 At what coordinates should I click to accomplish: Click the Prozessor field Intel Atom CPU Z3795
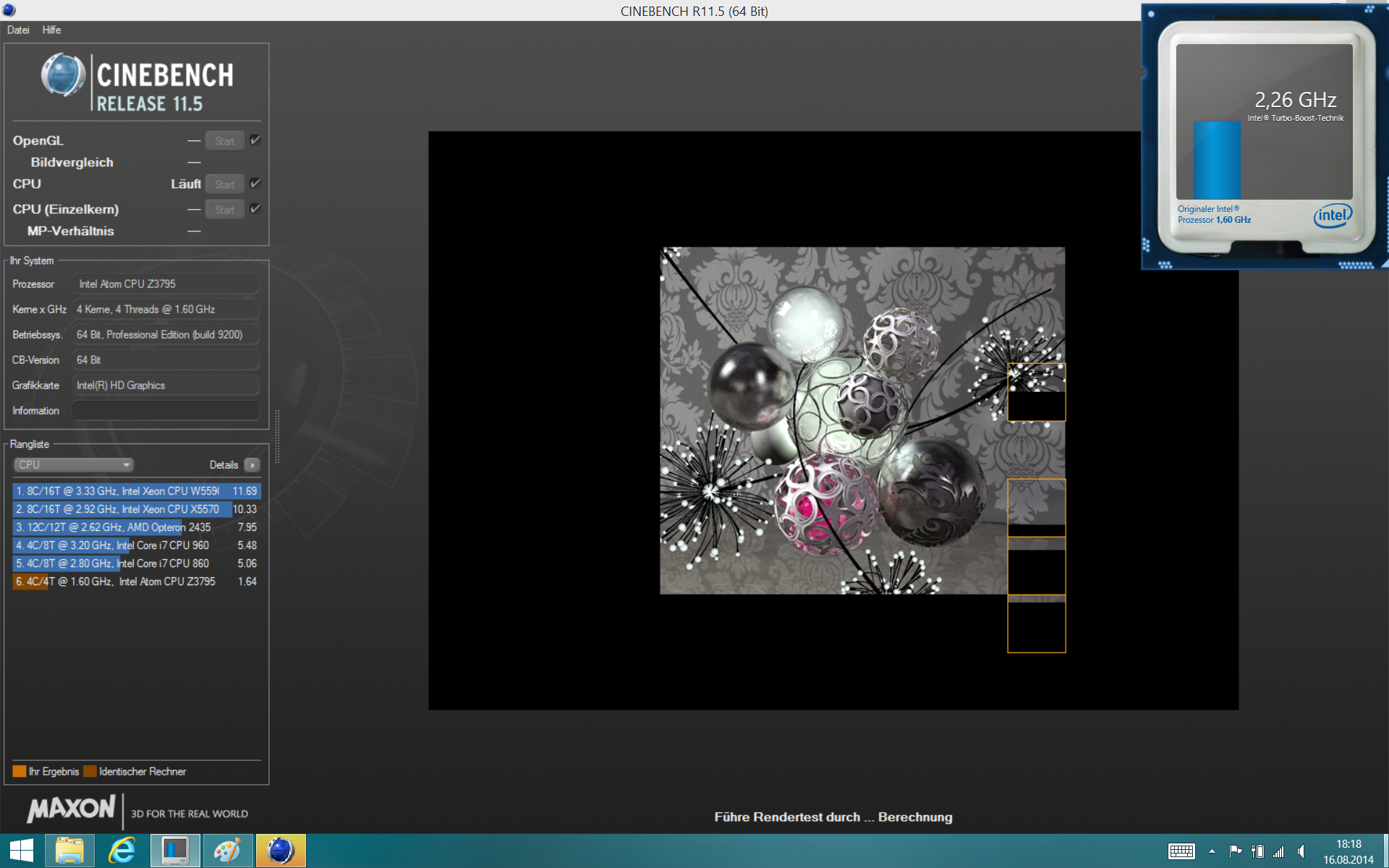[166, 284]
